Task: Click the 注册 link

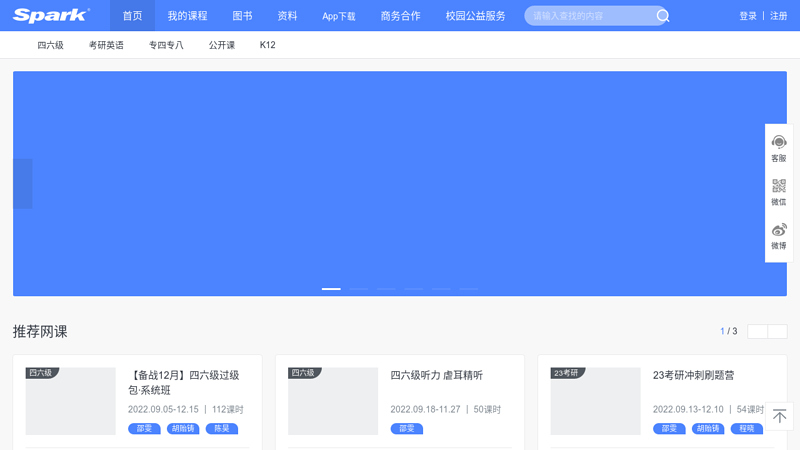Action: pos(779,16)
